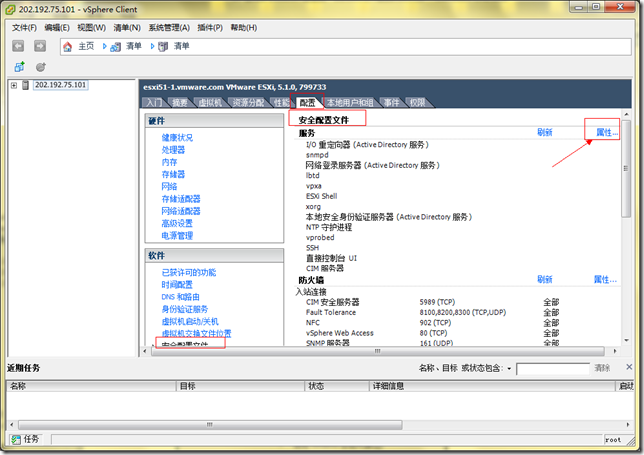This screenshot has width=644, height=455.
Task: Click the configuration pane vertical scrollbar thumb
Action: [626, 168]
